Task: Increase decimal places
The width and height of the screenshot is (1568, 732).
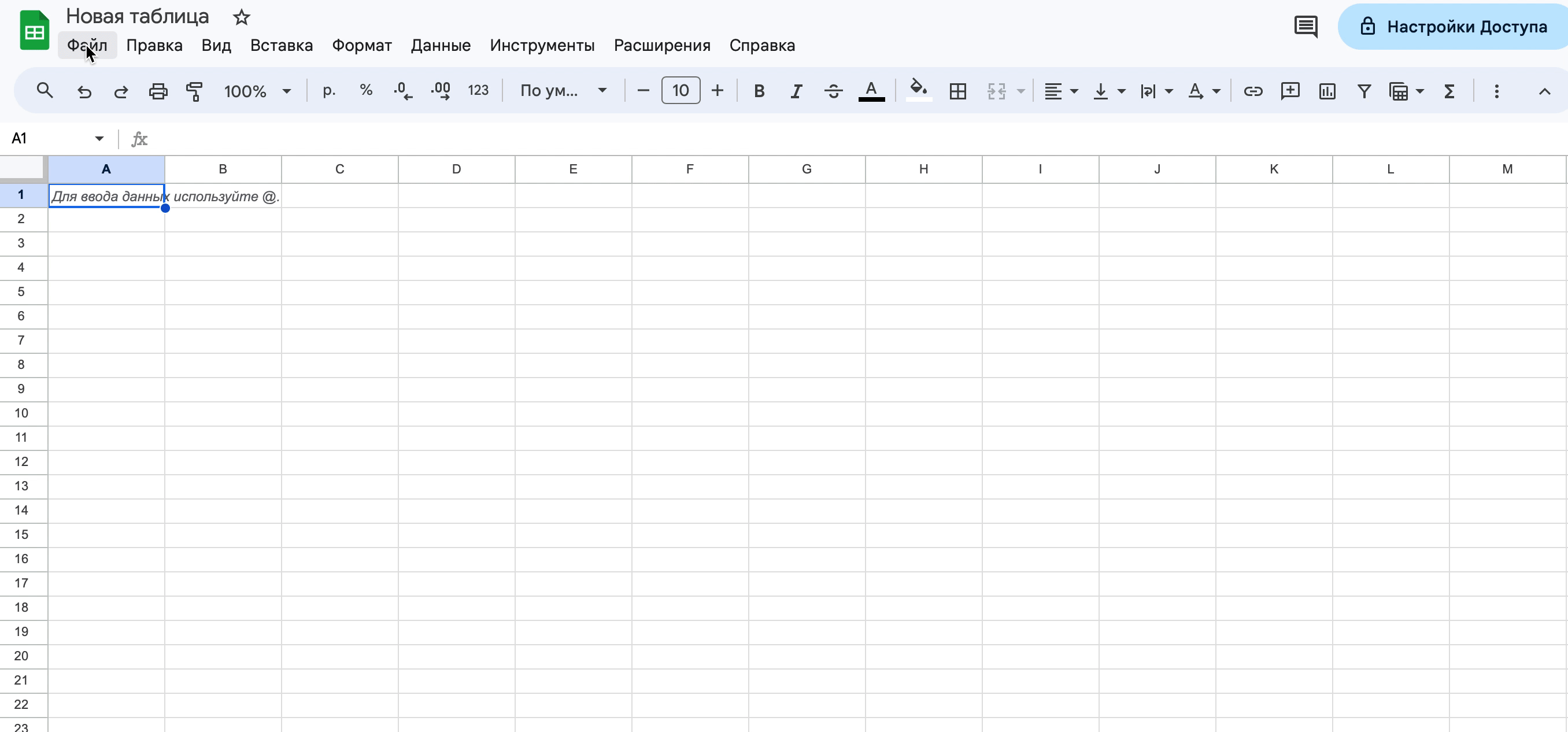Action: click(441, 91)
